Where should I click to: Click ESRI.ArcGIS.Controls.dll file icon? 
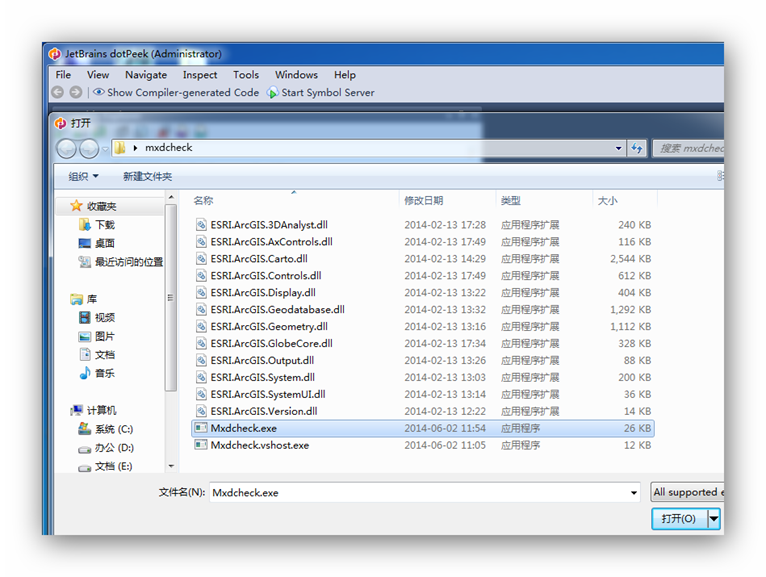point(201,276)
